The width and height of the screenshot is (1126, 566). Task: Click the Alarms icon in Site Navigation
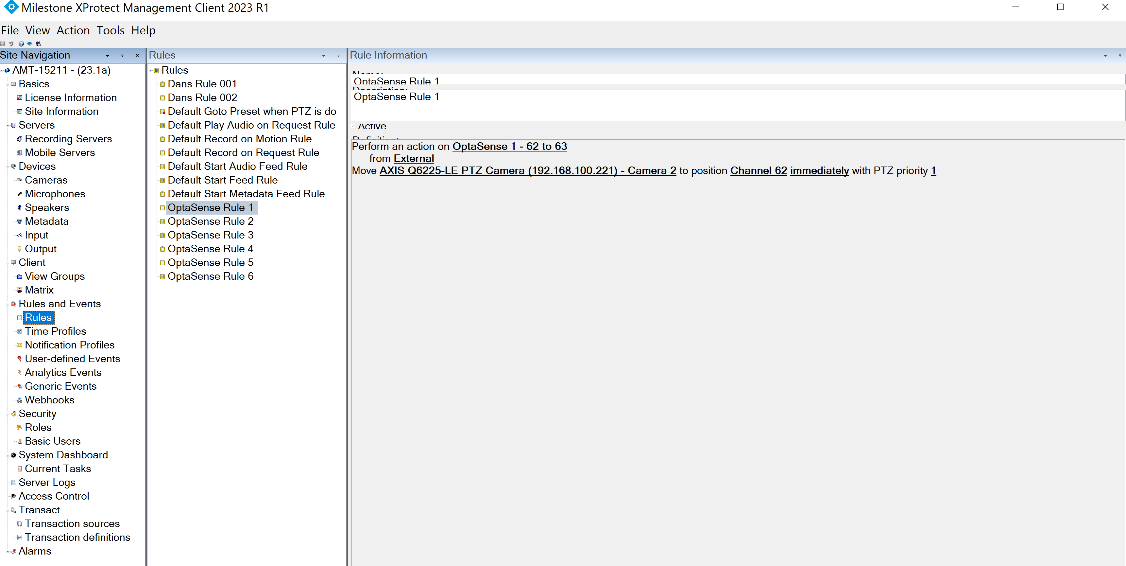tap(13, 551)
